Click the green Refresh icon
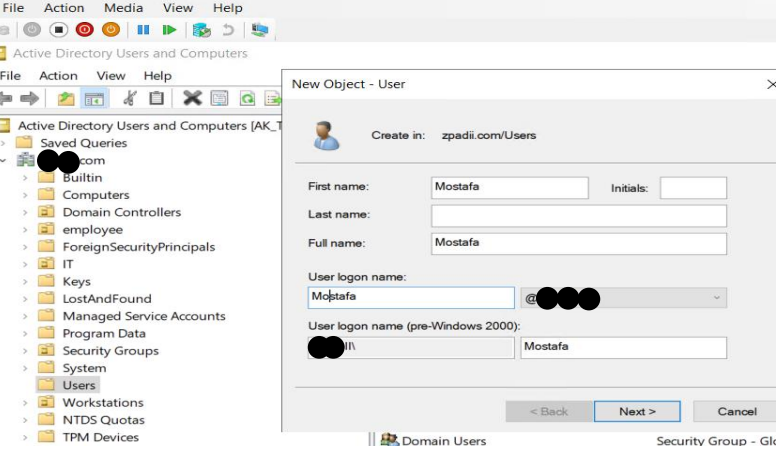The width and height of the screenshot is (779, 449). pyautogui.click(x=247, y=98)
